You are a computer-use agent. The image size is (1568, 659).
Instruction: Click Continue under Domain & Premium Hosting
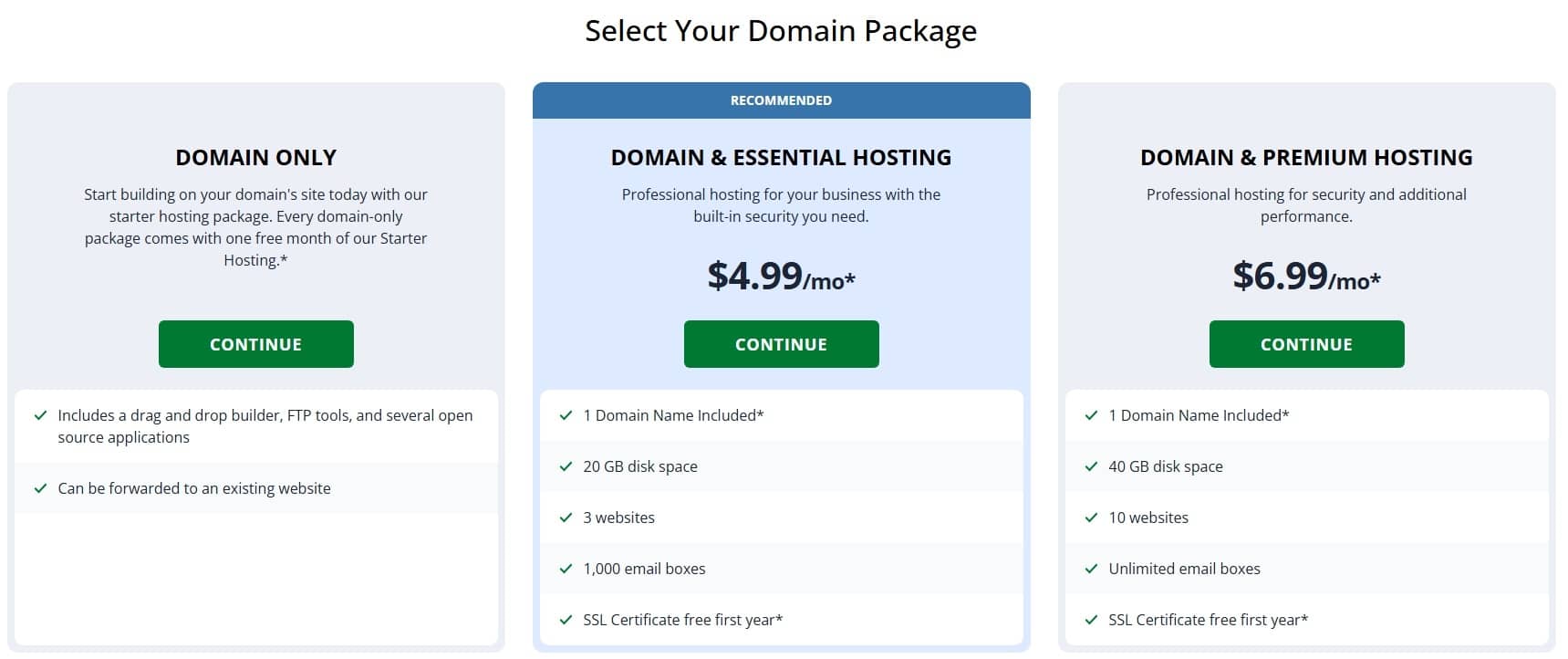(1306, 344)
